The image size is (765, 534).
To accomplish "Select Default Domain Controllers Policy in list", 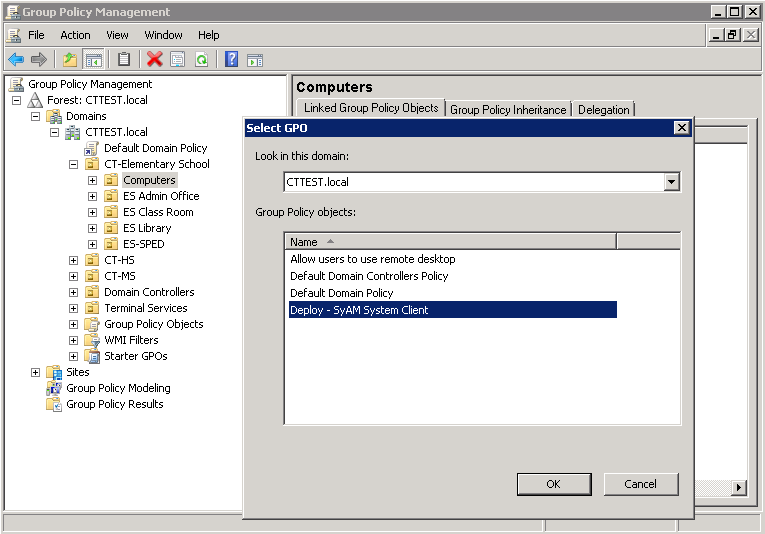I will 369,276.
